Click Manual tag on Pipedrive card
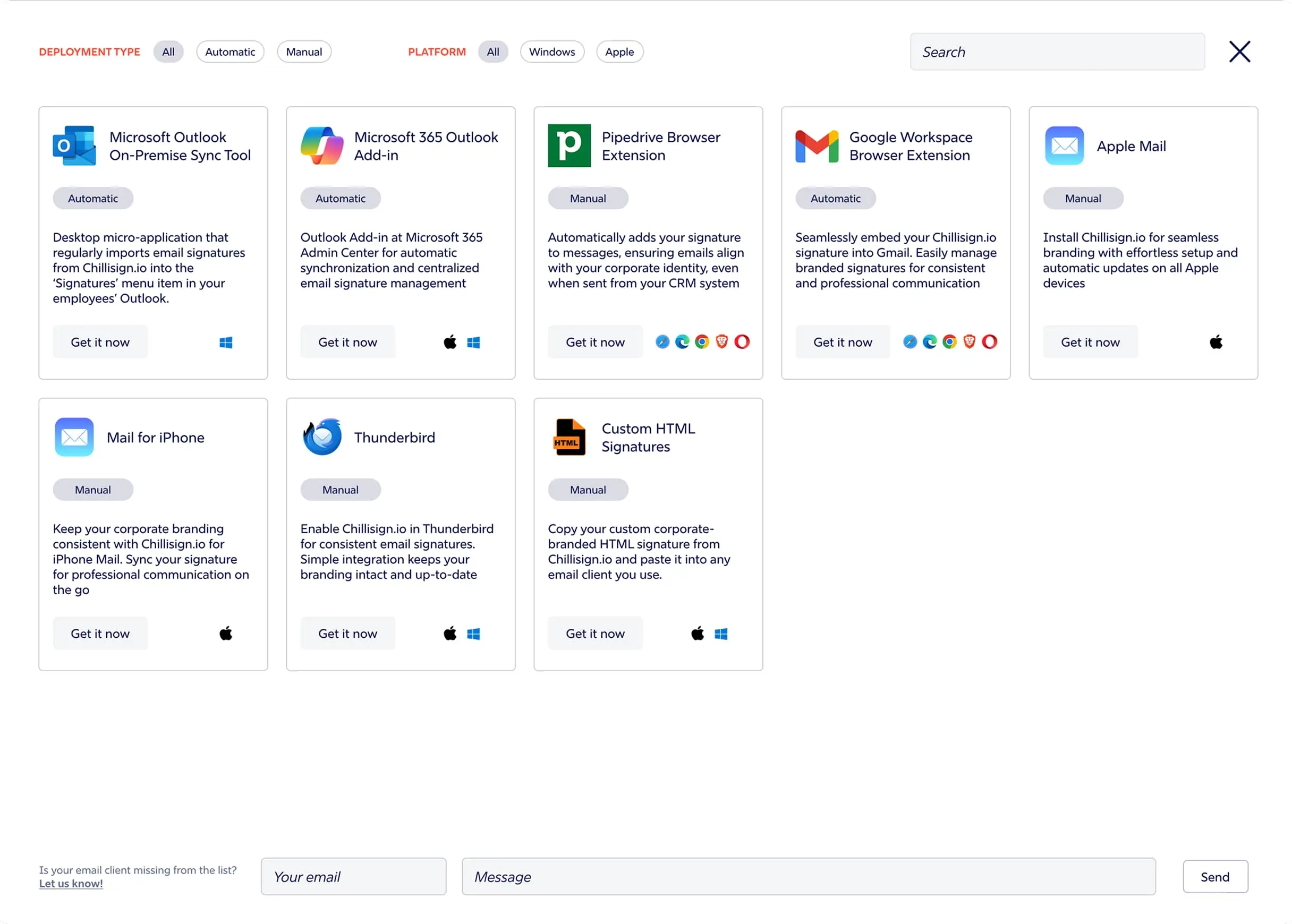1292x924 pixels. pos(588,198)
